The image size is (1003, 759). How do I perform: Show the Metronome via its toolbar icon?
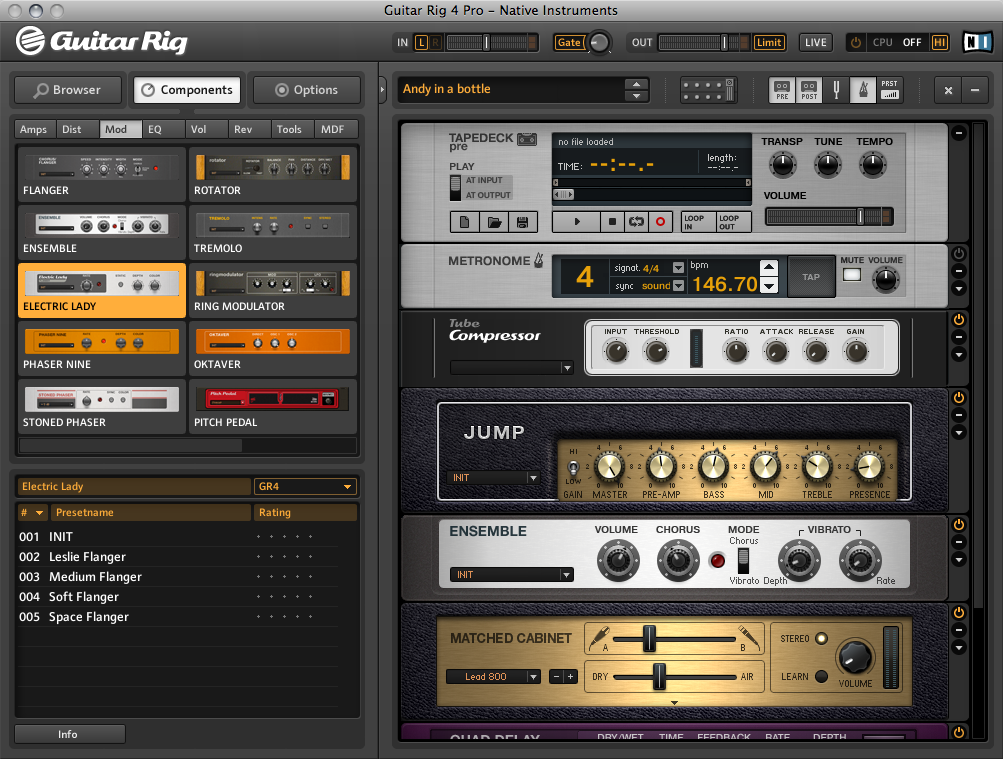point(864,90)
